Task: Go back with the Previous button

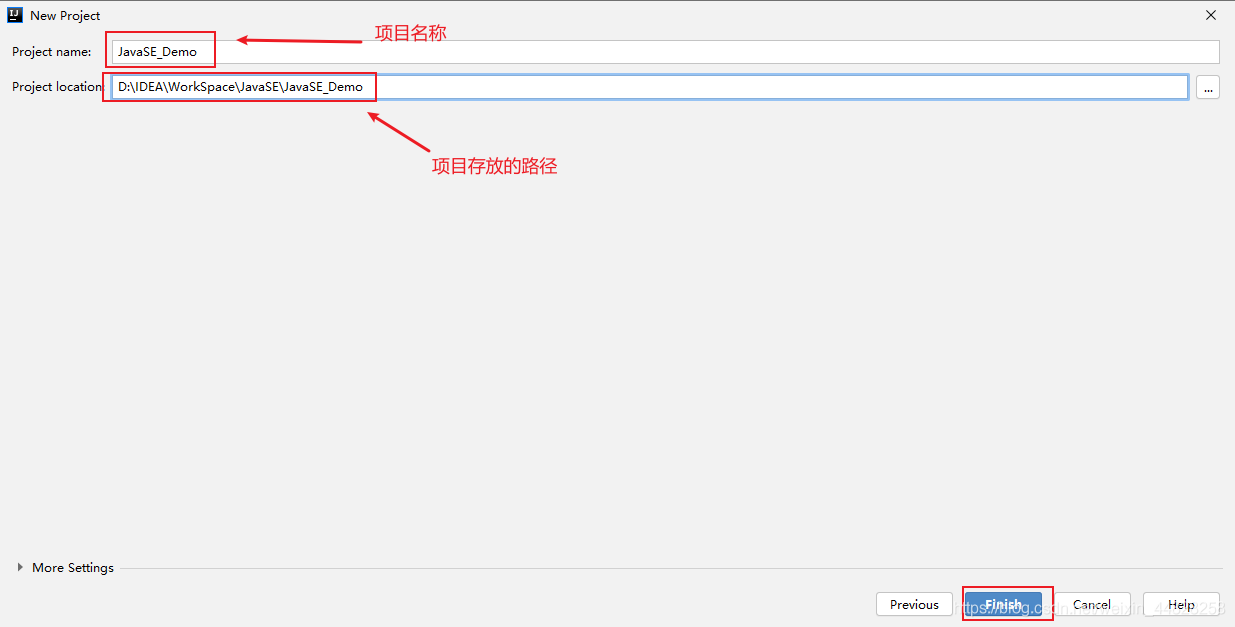Action: click(914, 604)
